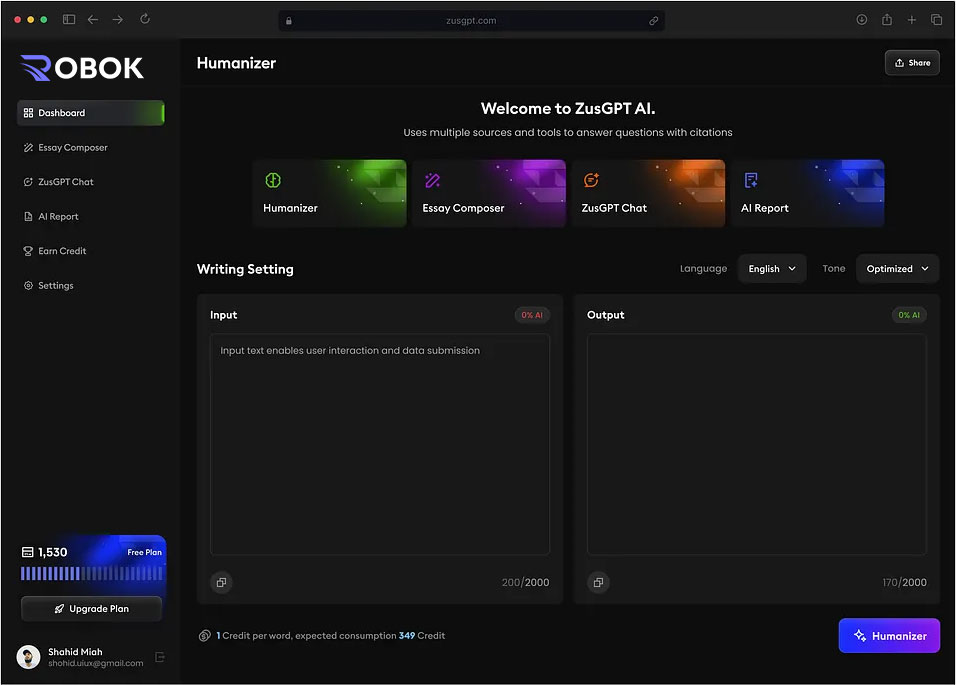Open the browser downloads icon
Image resolution: width=956 pixels, height=685 pixels.
tap(861, 19)
